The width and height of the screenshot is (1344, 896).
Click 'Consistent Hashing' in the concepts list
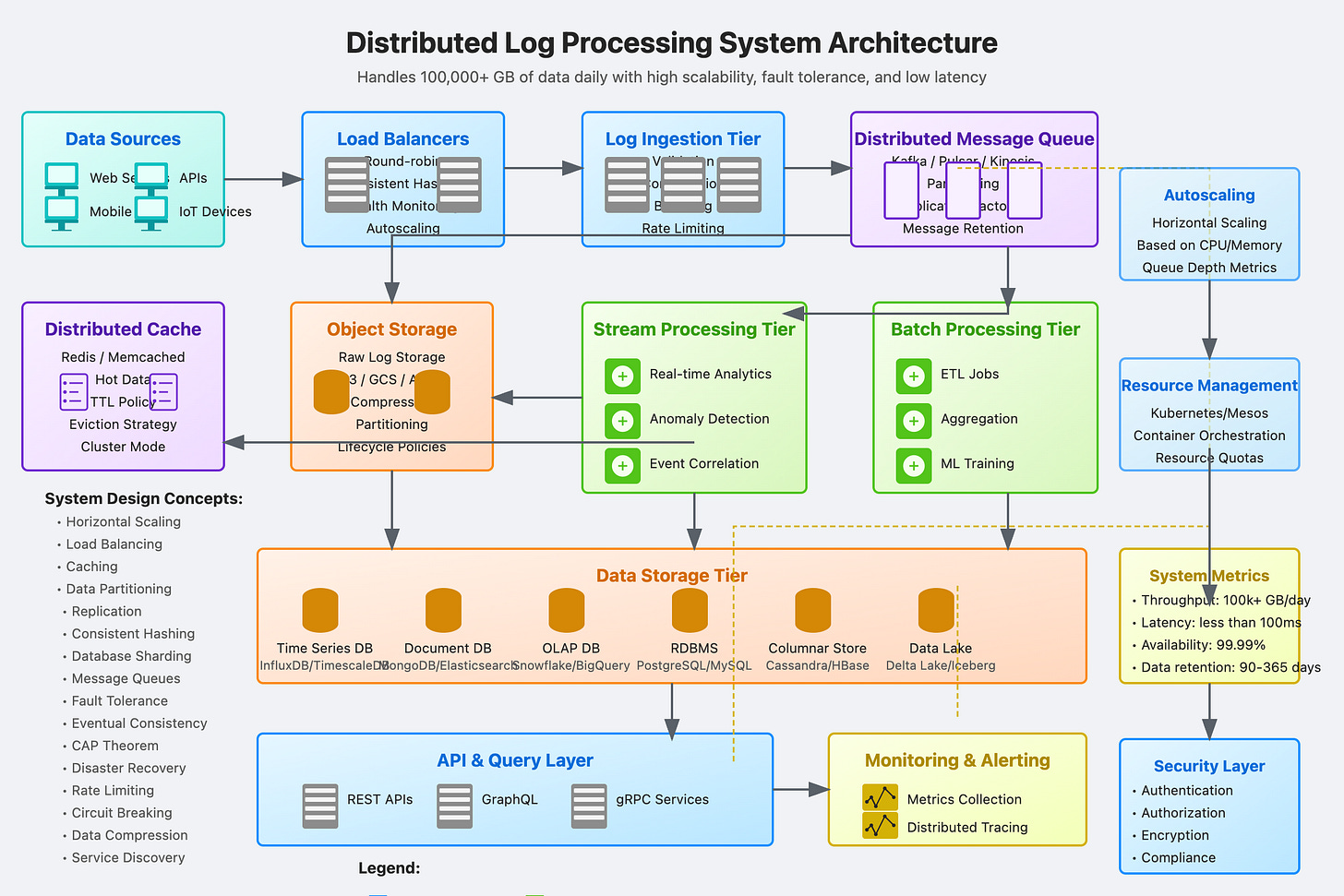tap(133, 634)
